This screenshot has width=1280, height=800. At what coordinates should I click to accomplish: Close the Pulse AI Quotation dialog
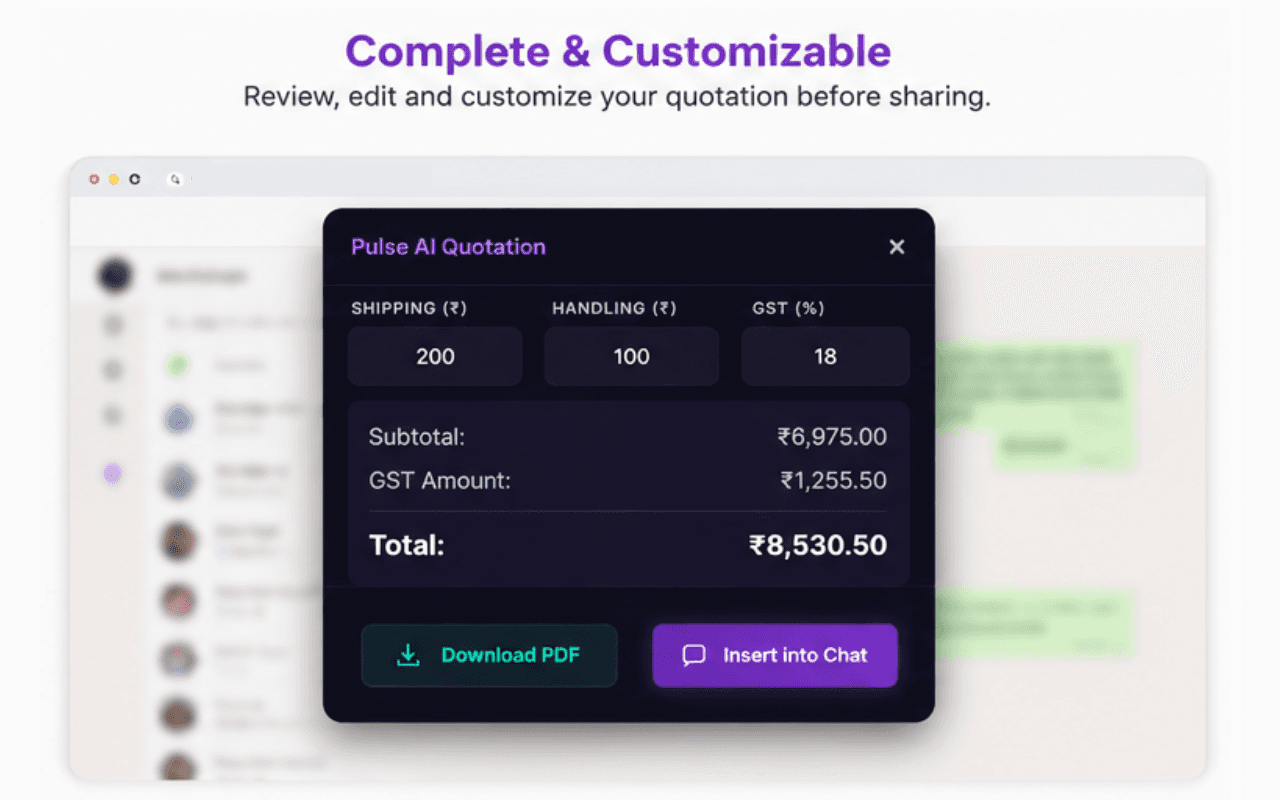[897, 247]
